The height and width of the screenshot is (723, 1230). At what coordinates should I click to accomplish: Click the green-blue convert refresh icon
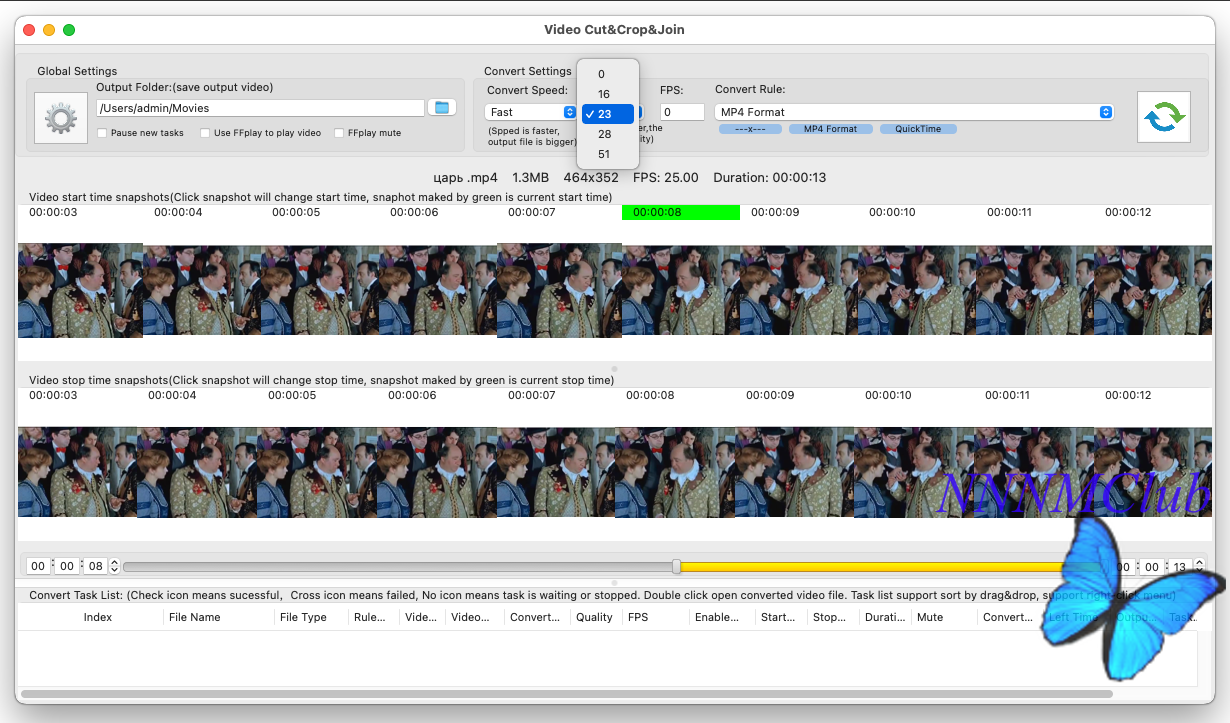pos(1164,118)
